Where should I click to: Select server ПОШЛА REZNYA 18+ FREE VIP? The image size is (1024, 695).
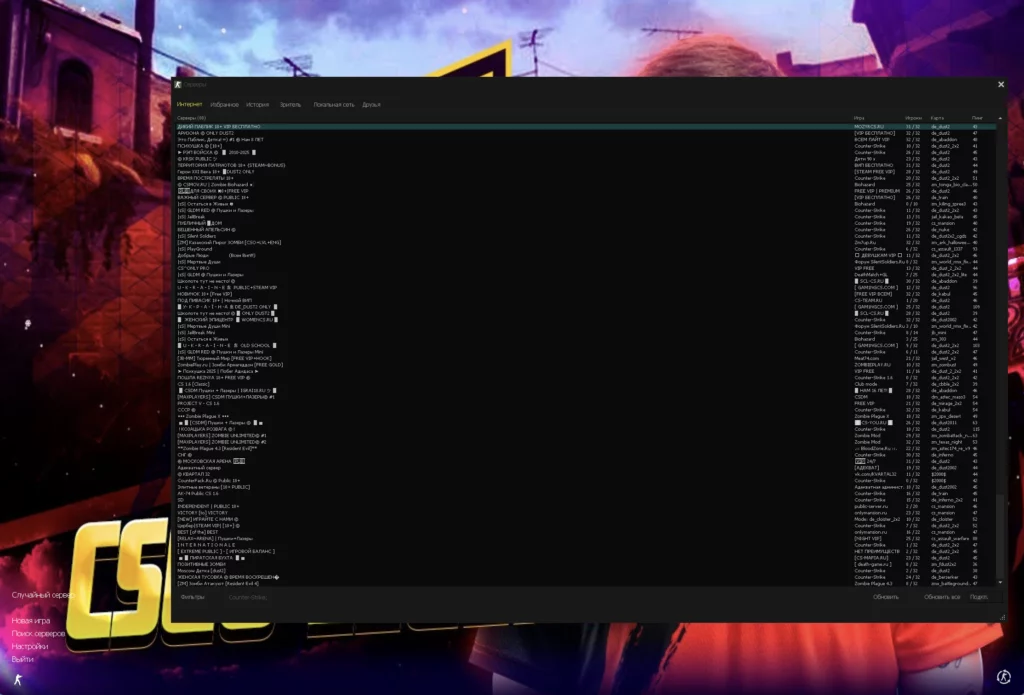[586, 378]
